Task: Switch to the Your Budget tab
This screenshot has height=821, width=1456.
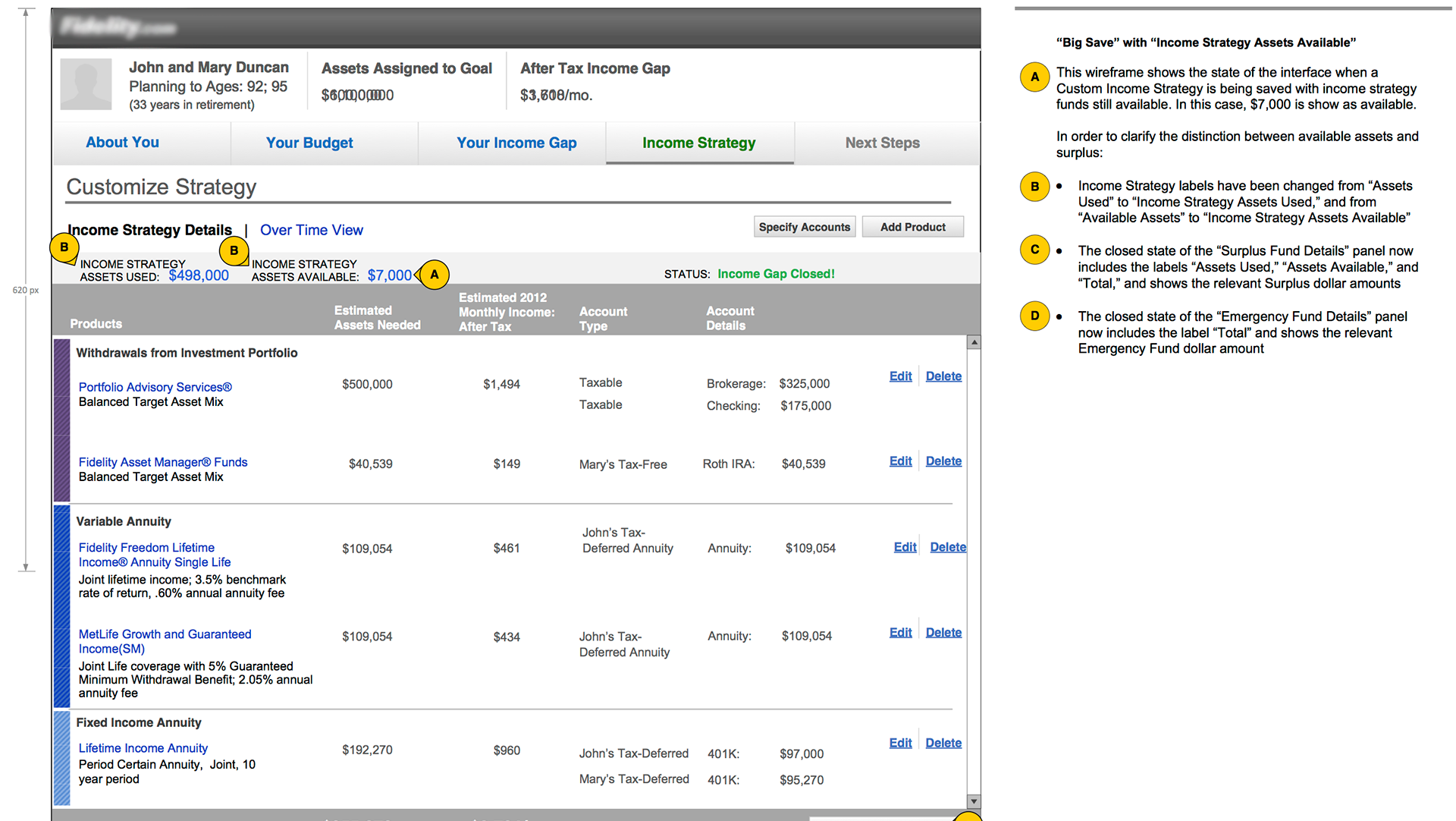Action: 309,143
